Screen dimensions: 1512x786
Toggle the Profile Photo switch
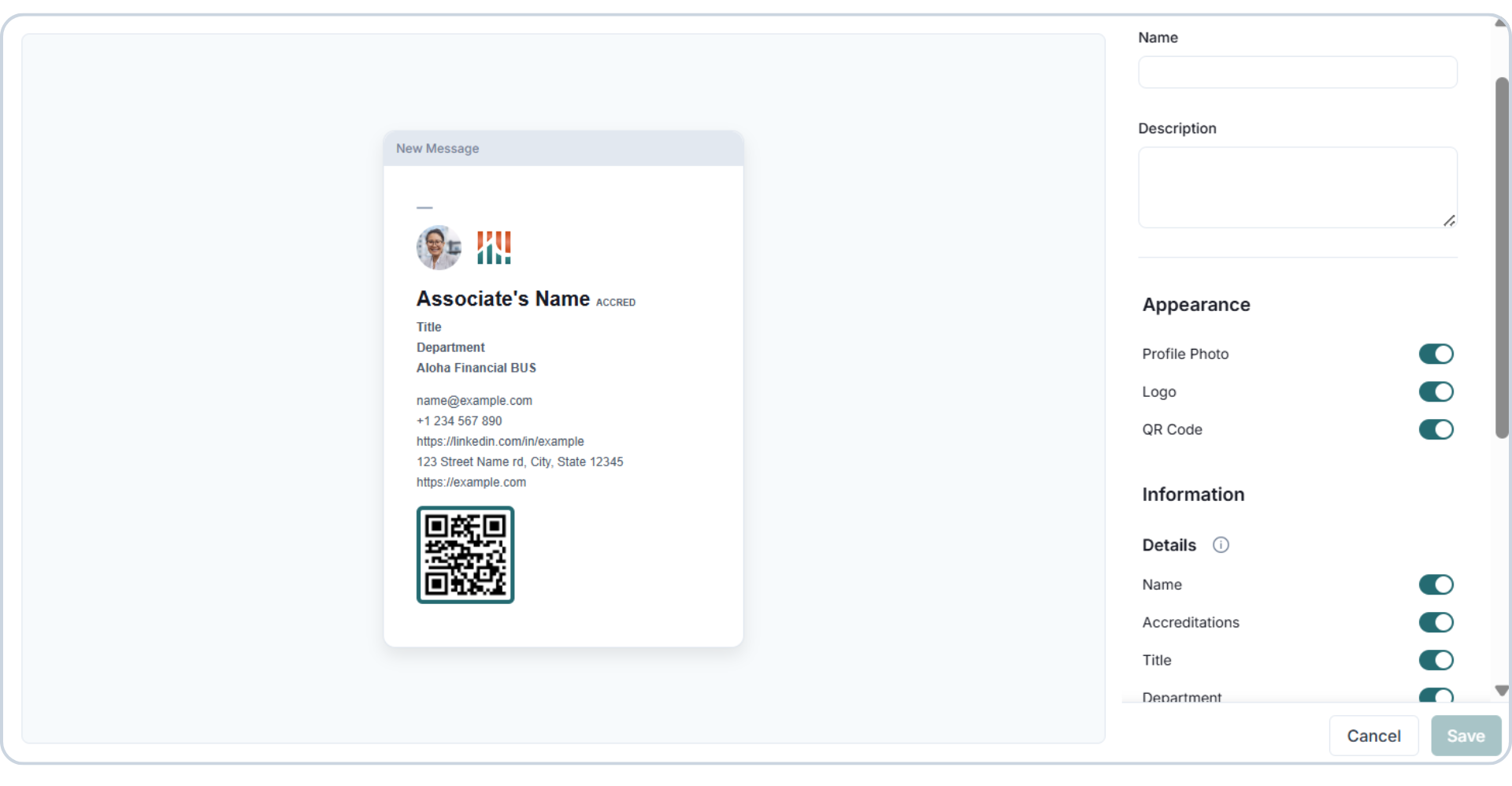1436,354
